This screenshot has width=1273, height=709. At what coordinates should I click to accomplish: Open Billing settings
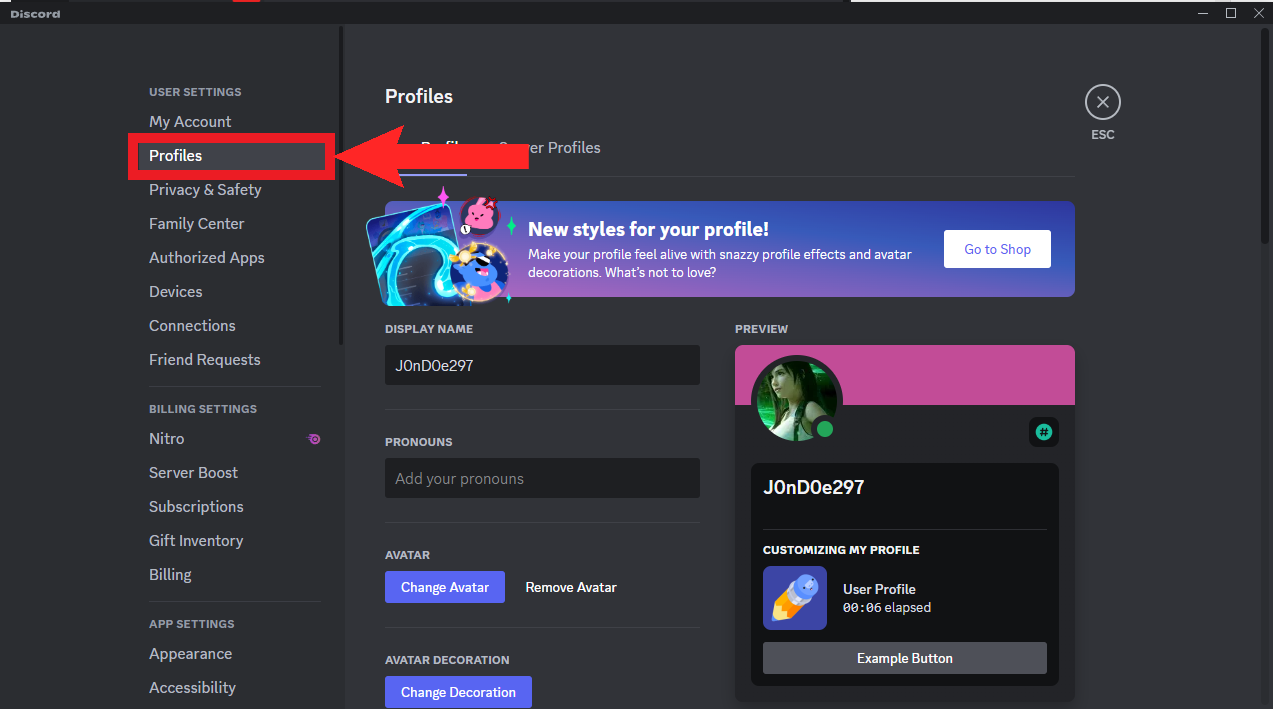point(170,575)
